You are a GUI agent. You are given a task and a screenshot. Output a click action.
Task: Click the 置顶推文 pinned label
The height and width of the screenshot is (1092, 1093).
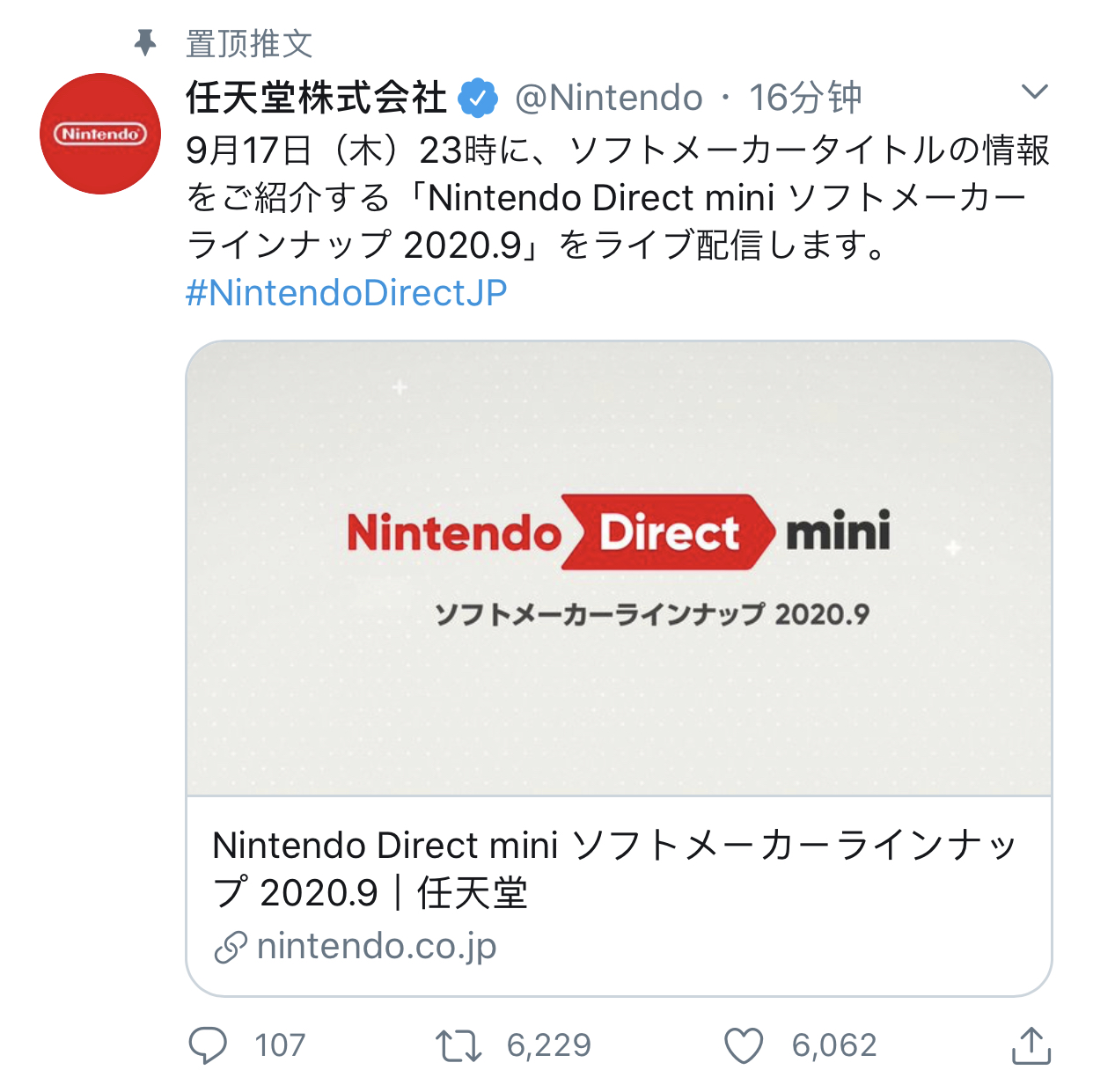(x=250, y=43)
